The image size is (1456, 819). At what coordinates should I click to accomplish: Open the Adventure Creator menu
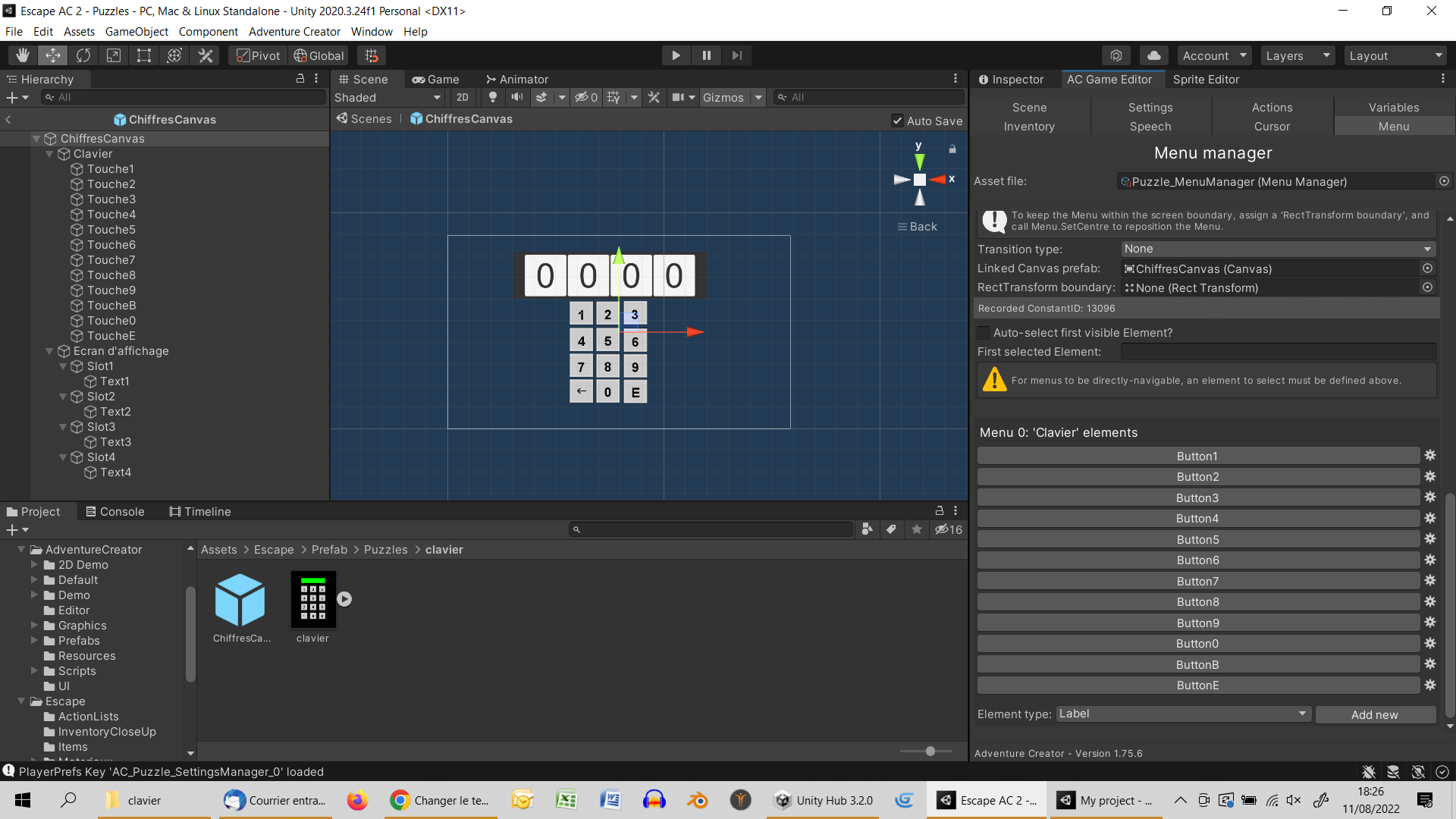click(294, 32)
